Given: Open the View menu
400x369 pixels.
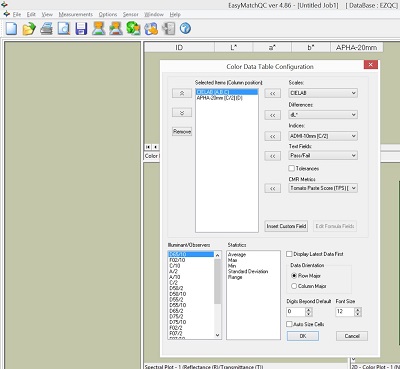Looking at the screenshot, I should click(x=47, y=14).
